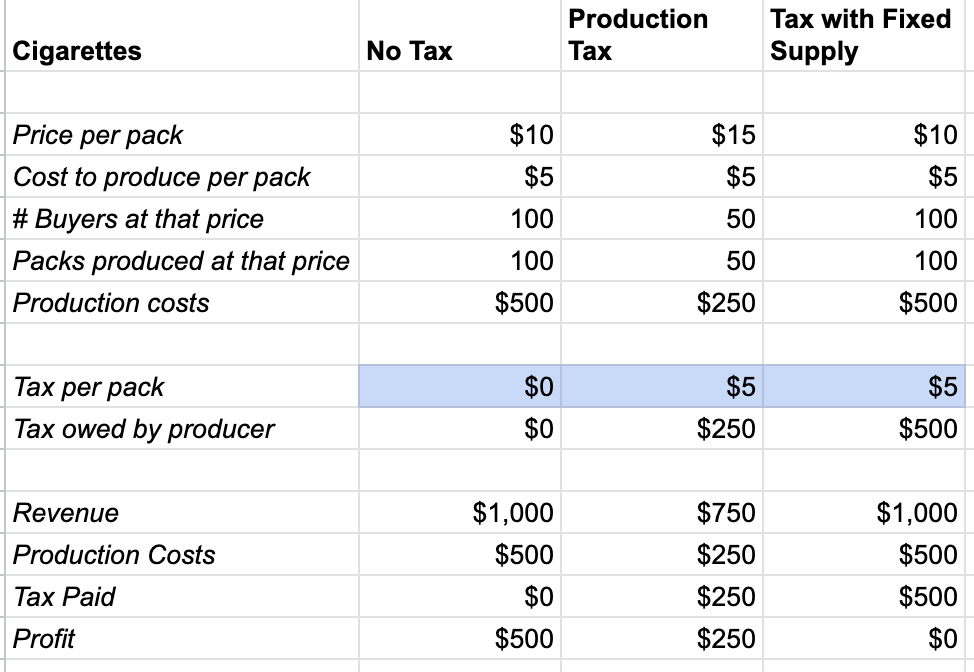Click the "No Tax" column header
Viewport: 974px width, 672px height.
click(460, 35)
